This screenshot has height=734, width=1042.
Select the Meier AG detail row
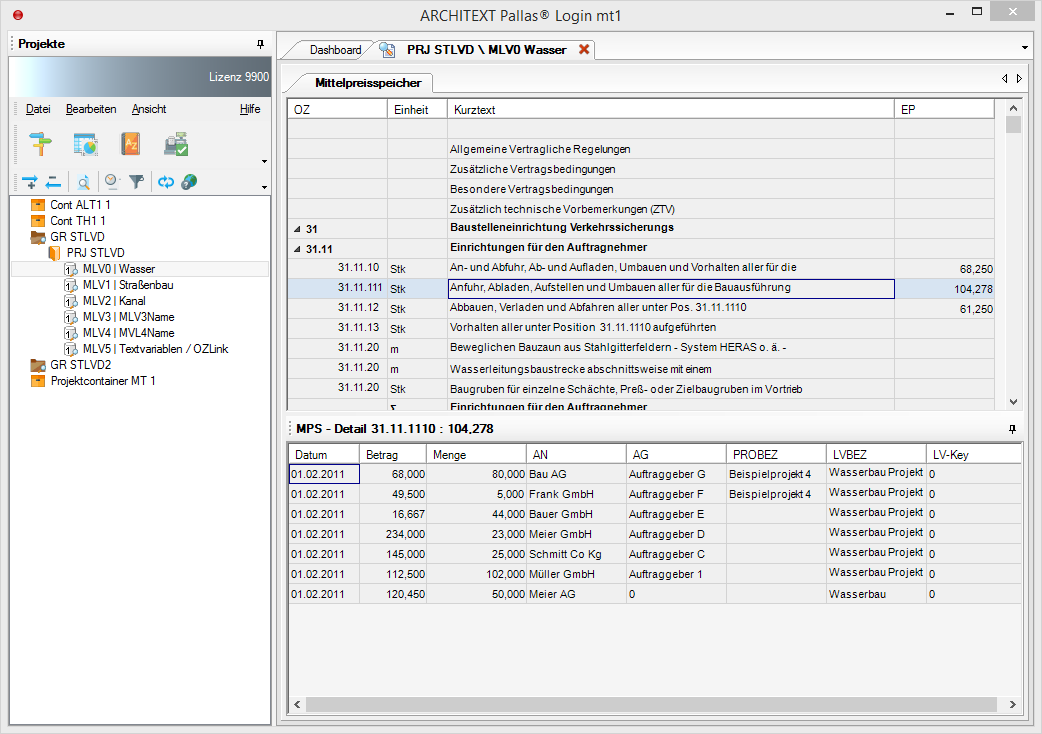tap(655, 594)
